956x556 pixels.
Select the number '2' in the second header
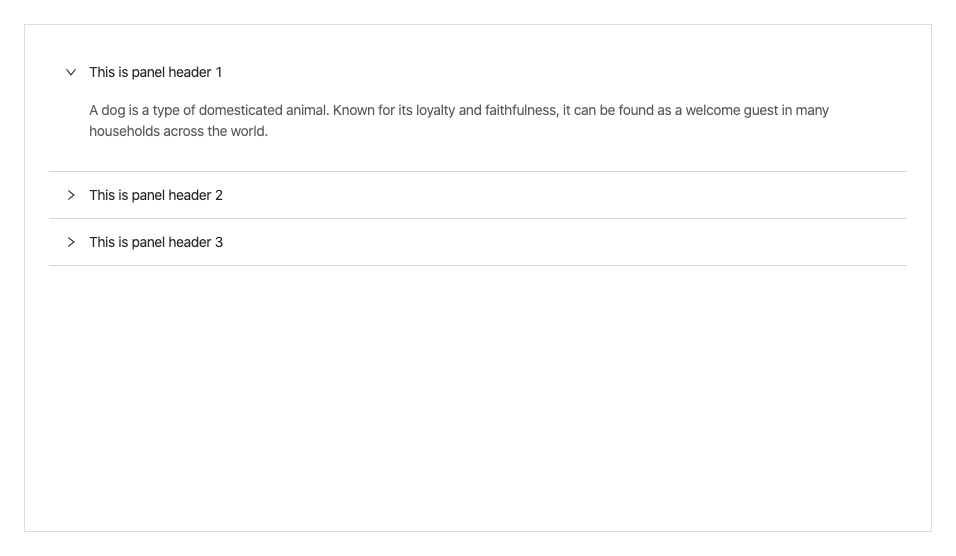(x=219, y=195)
